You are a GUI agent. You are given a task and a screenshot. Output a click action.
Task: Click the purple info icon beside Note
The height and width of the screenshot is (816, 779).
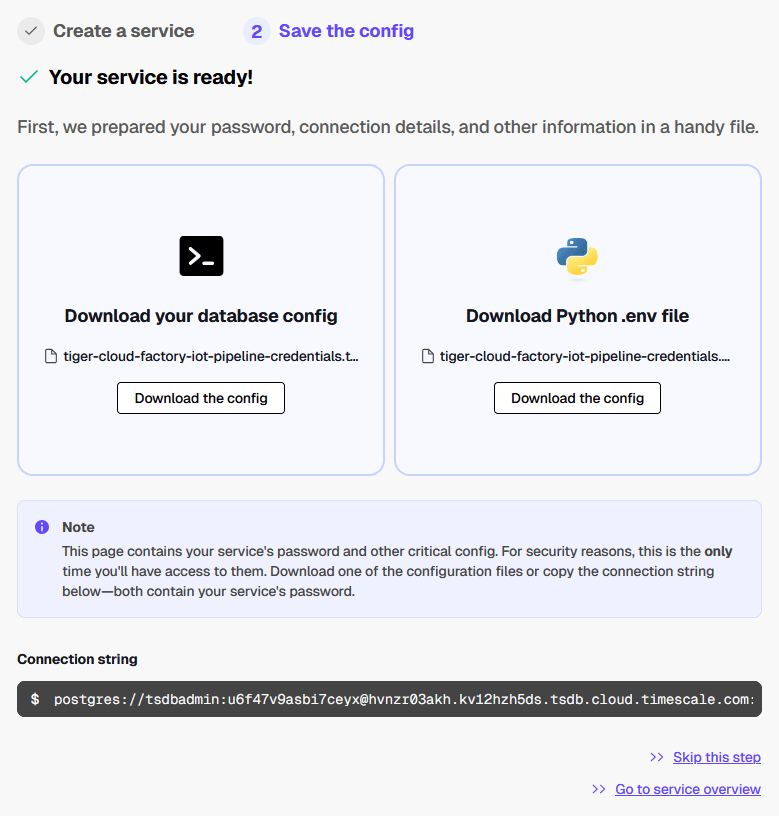click(42, 527)
